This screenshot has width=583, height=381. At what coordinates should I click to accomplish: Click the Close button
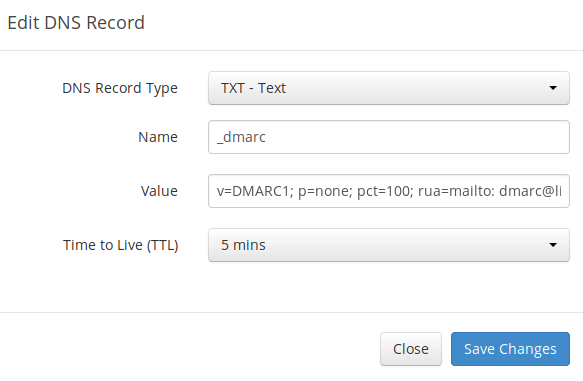411,349
